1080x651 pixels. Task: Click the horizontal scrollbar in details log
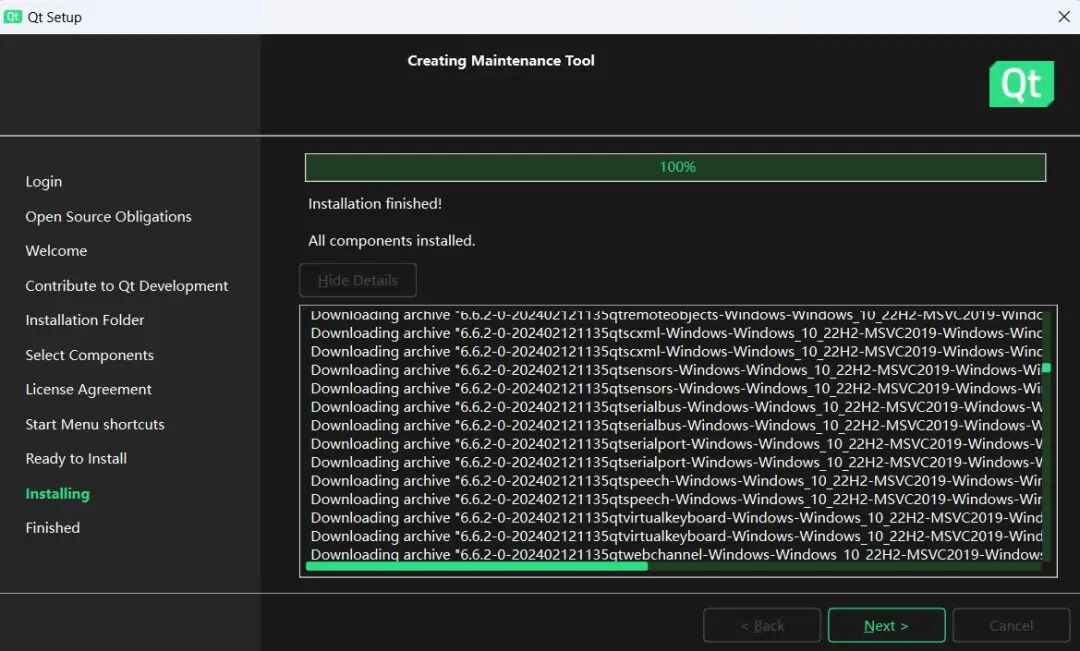[x=477, y=566]
